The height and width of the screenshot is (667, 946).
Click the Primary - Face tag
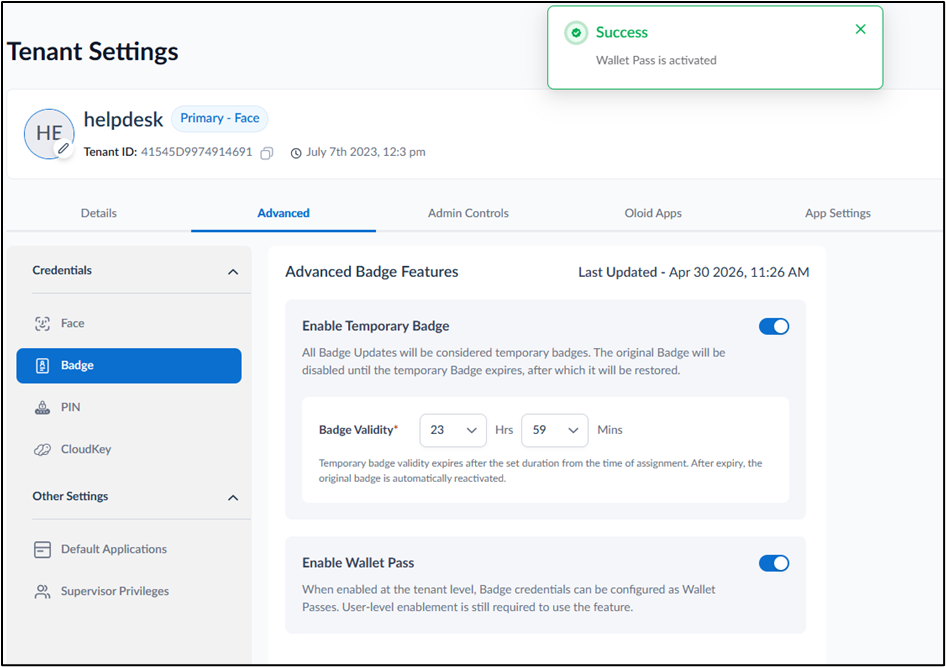coord(220,118)
